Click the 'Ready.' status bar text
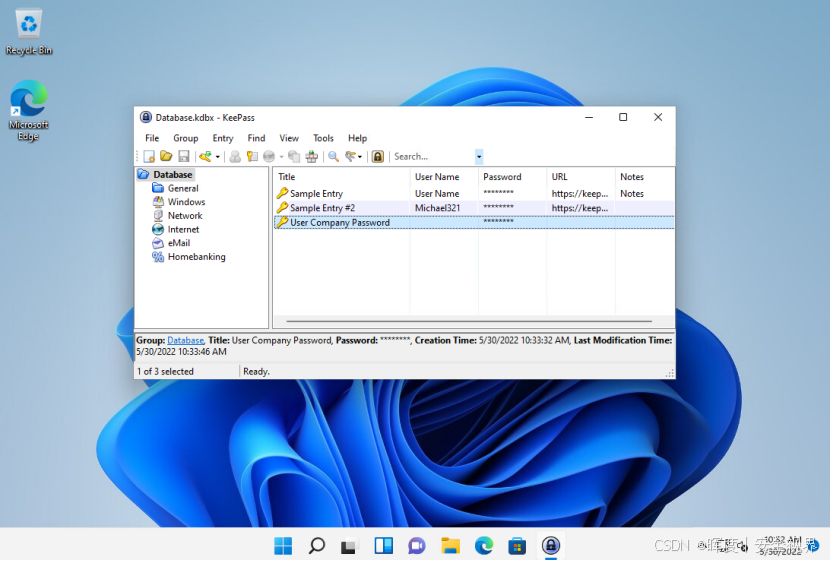The width and height of the screenshot is (830, 561). point(256,372)
